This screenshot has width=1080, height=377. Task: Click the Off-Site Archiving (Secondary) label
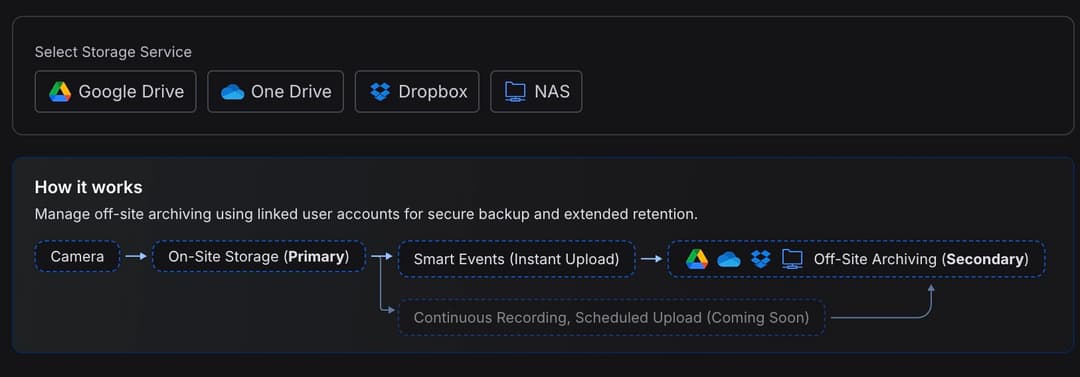(921, 259)
